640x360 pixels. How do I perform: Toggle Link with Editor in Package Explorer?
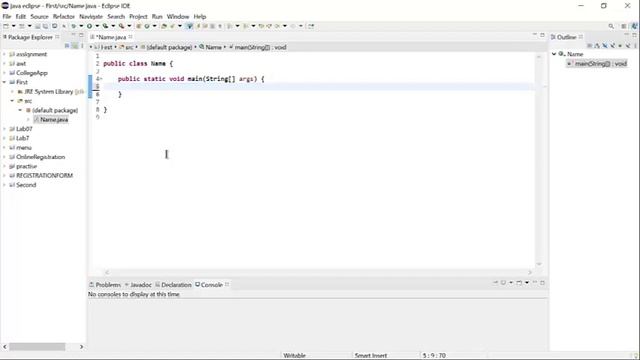pyautogui.click(x=75, y=46)
